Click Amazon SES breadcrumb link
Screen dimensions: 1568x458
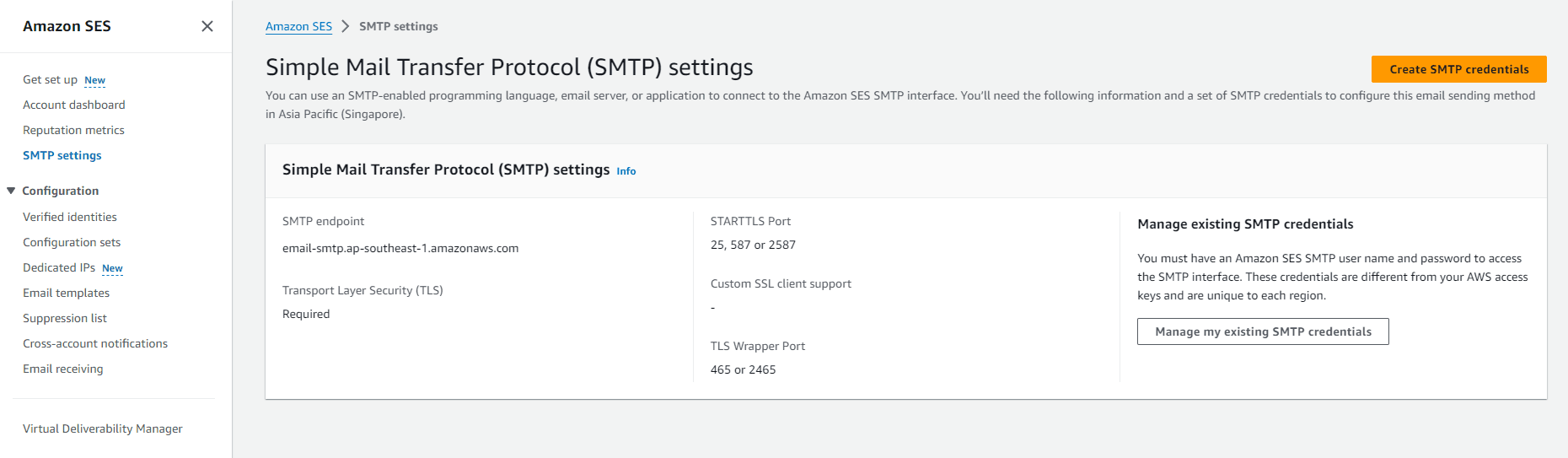[298, 26]
